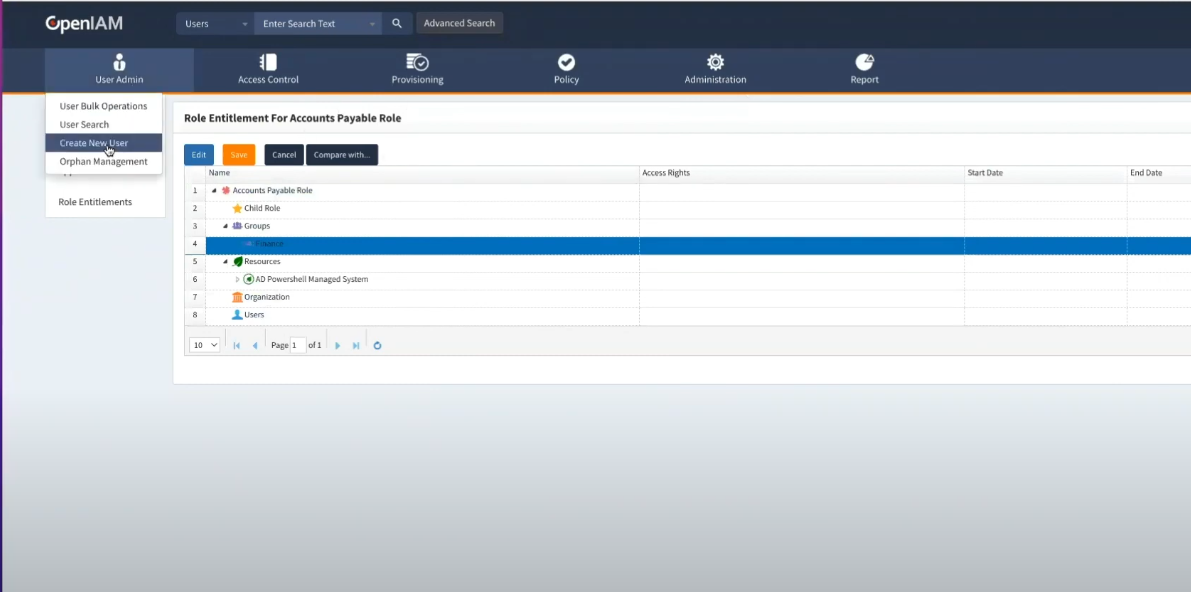Go to the next grid page
This screenshot has height=592, width=1191.
click(337, 346)
